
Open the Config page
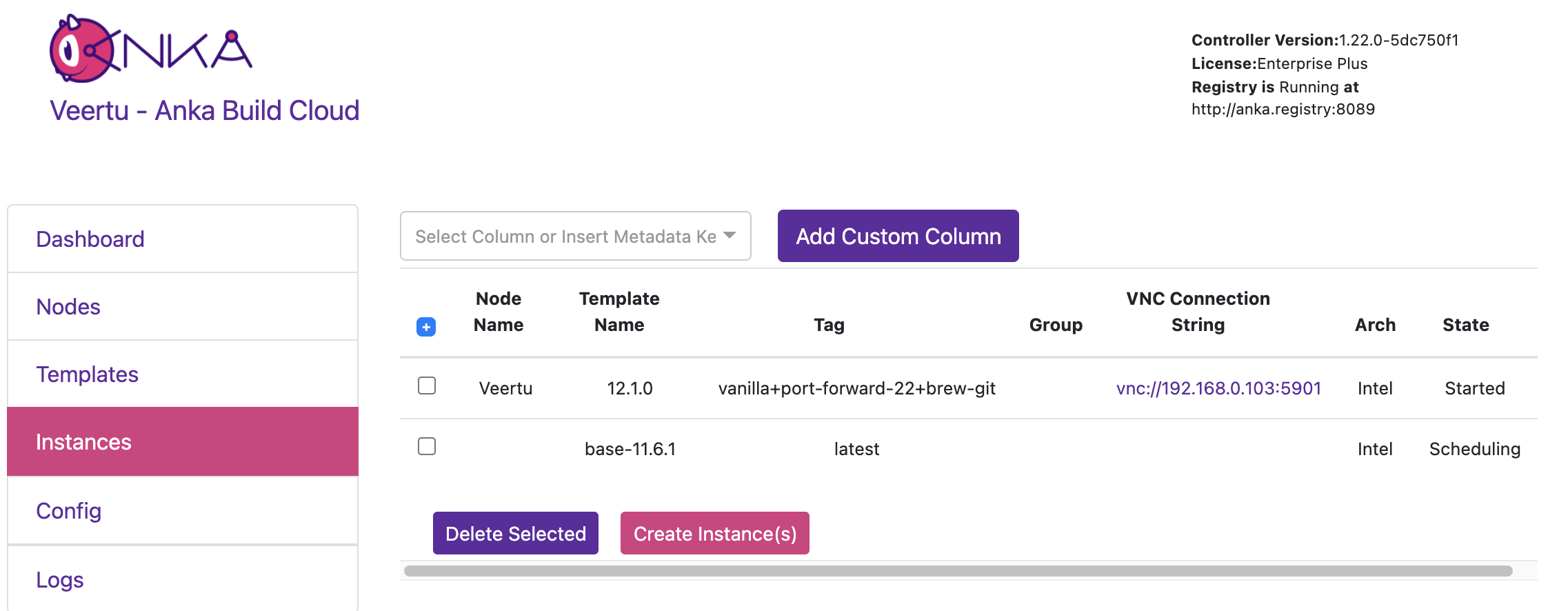point(68,511)
